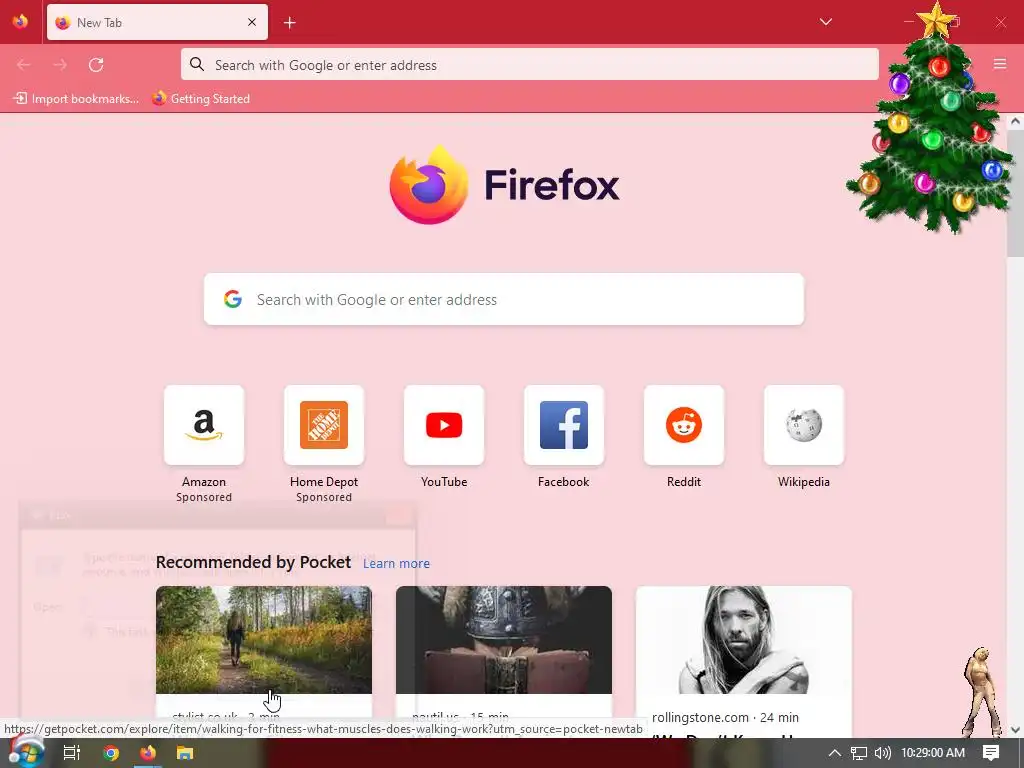
Task: Click the rollingstone.com · 24 min text
Action: coord(725,717)
